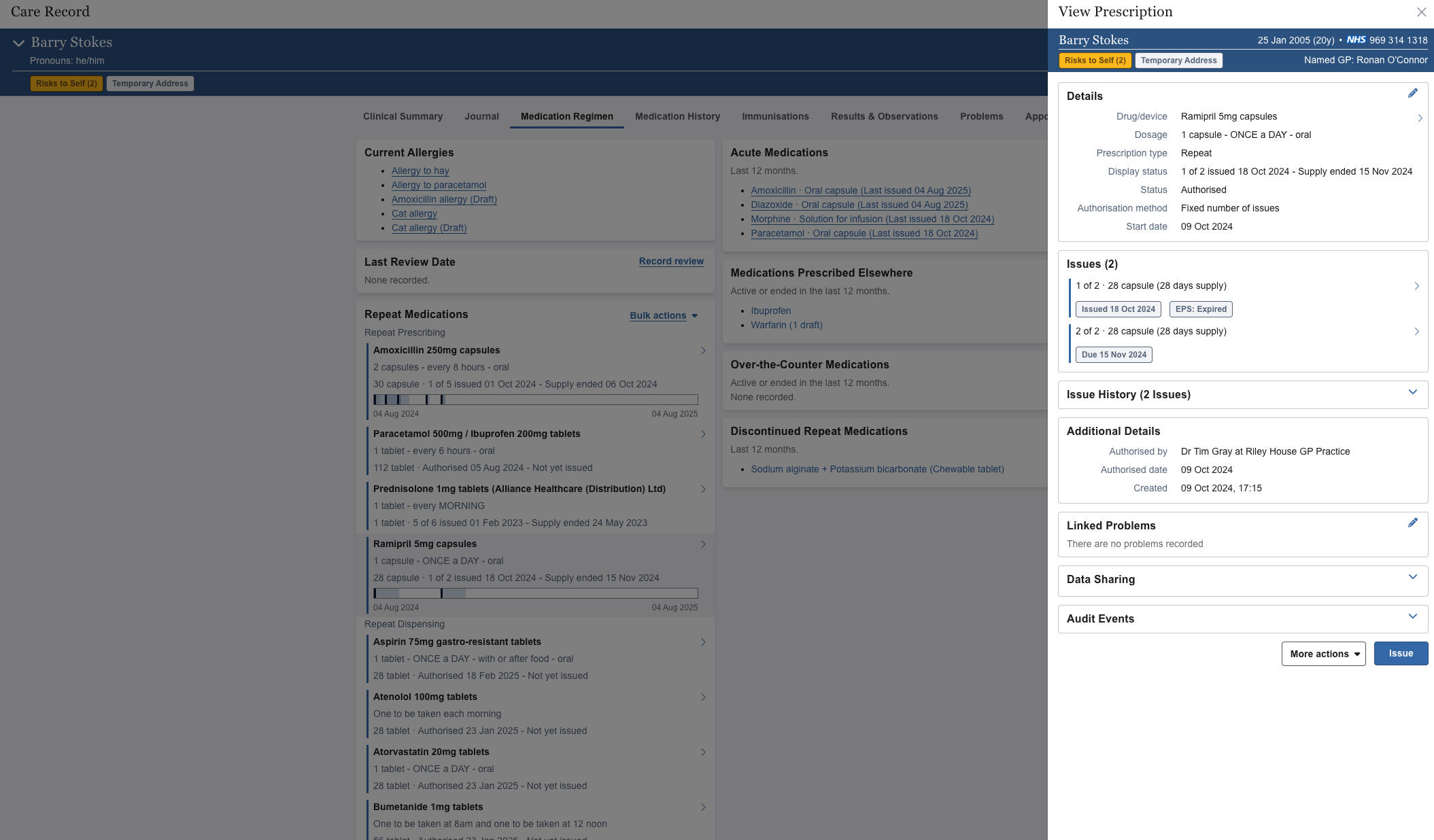Click the Issue button
The height and width of the screenshot is (840, 1434).
(1400, 653)
